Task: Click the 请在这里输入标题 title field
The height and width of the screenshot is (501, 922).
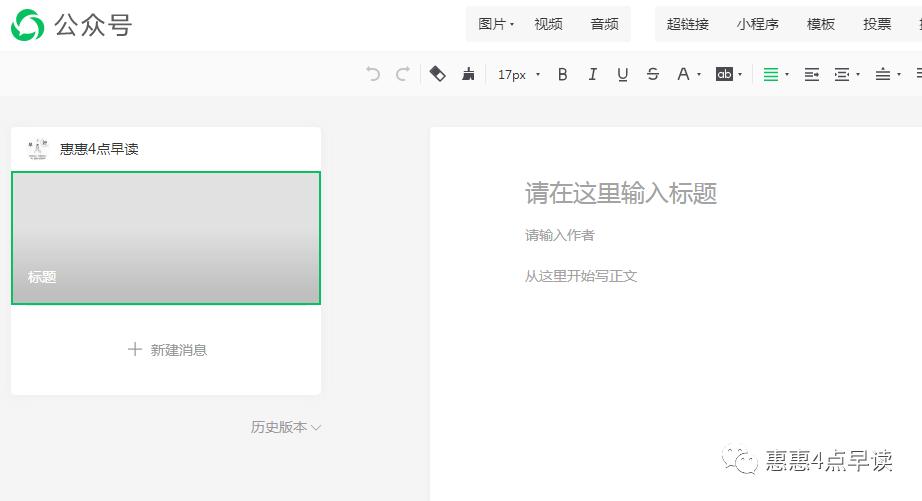Action: [x=621, y=193]
